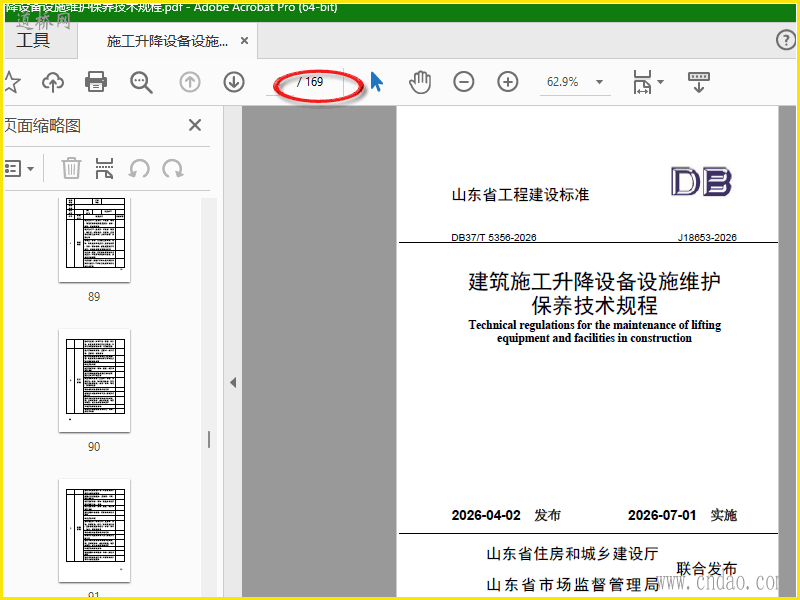The image size is (800, 600).
Task: Collapse the navigation pane with left triangle
Action: 233,382
